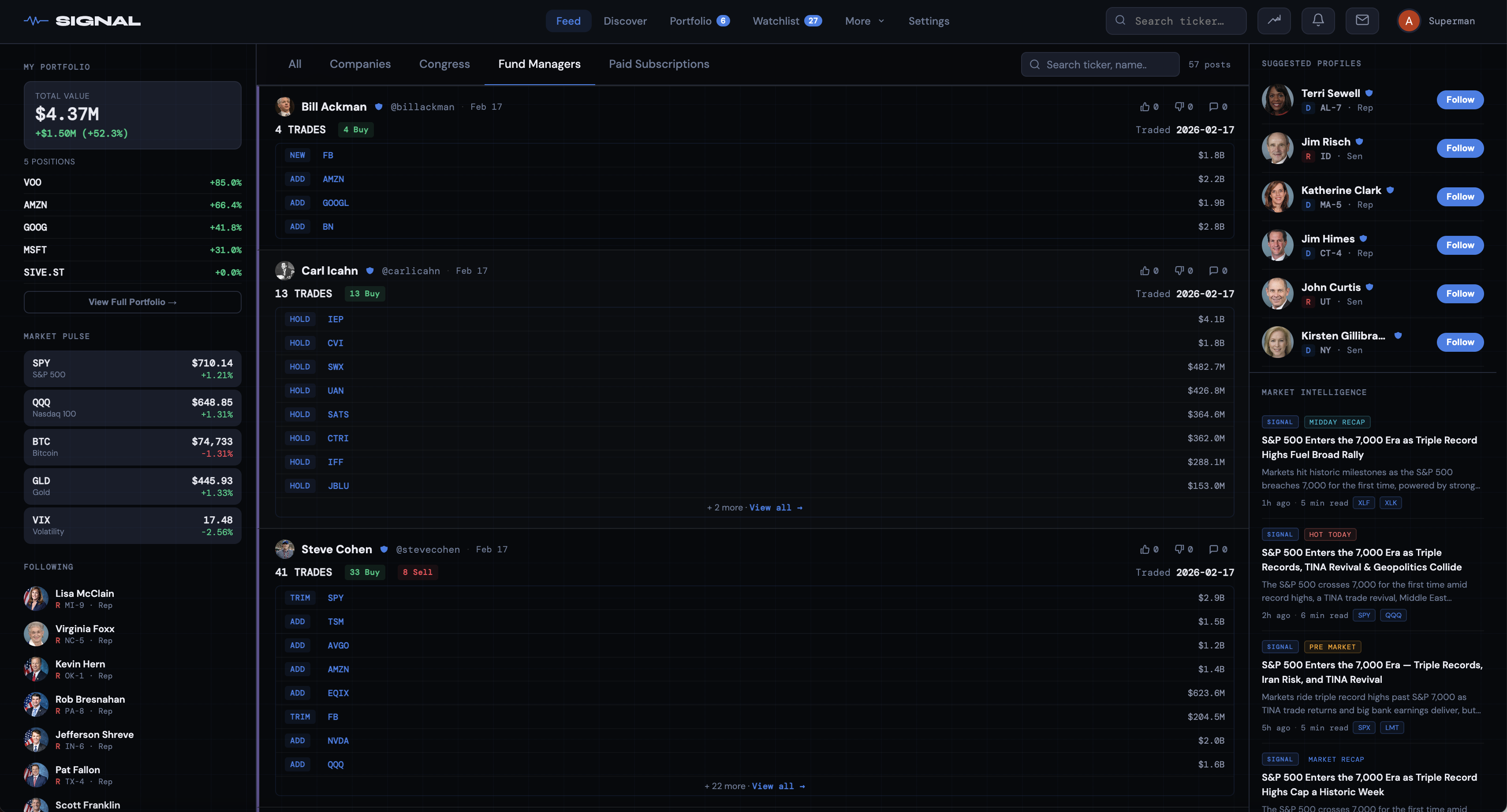Switch to the Congress feed tab
Screen dimensions: 1507x812
click(444, 64)
